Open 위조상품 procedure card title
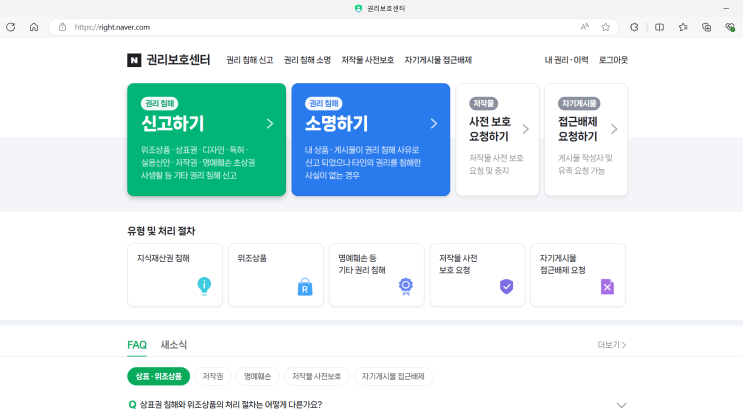The image size is (743, 416). click(x=252, y=258)
